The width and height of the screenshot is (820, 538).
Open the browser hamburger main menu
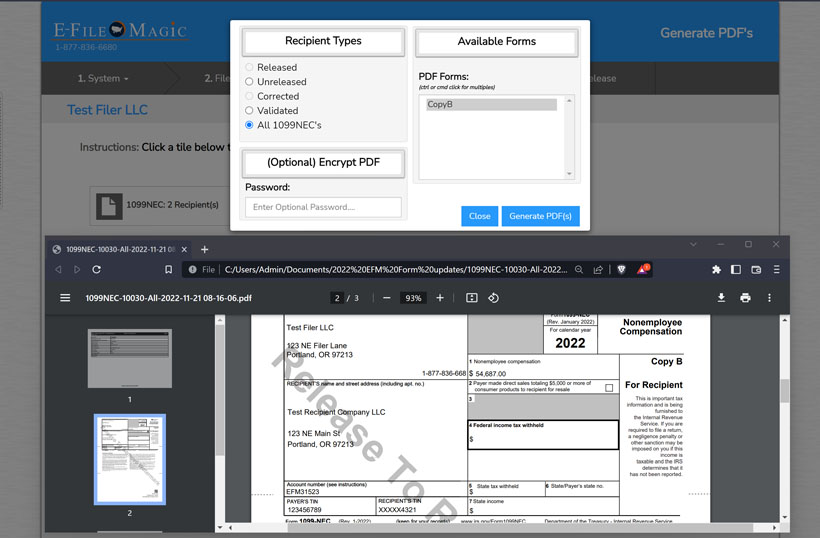[777, 269]
